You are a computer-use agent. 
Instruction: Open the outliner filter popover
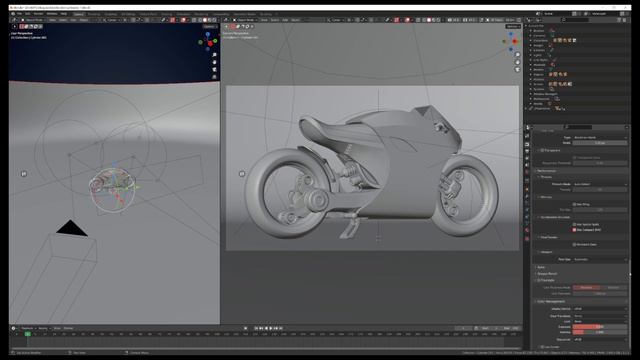620,20
